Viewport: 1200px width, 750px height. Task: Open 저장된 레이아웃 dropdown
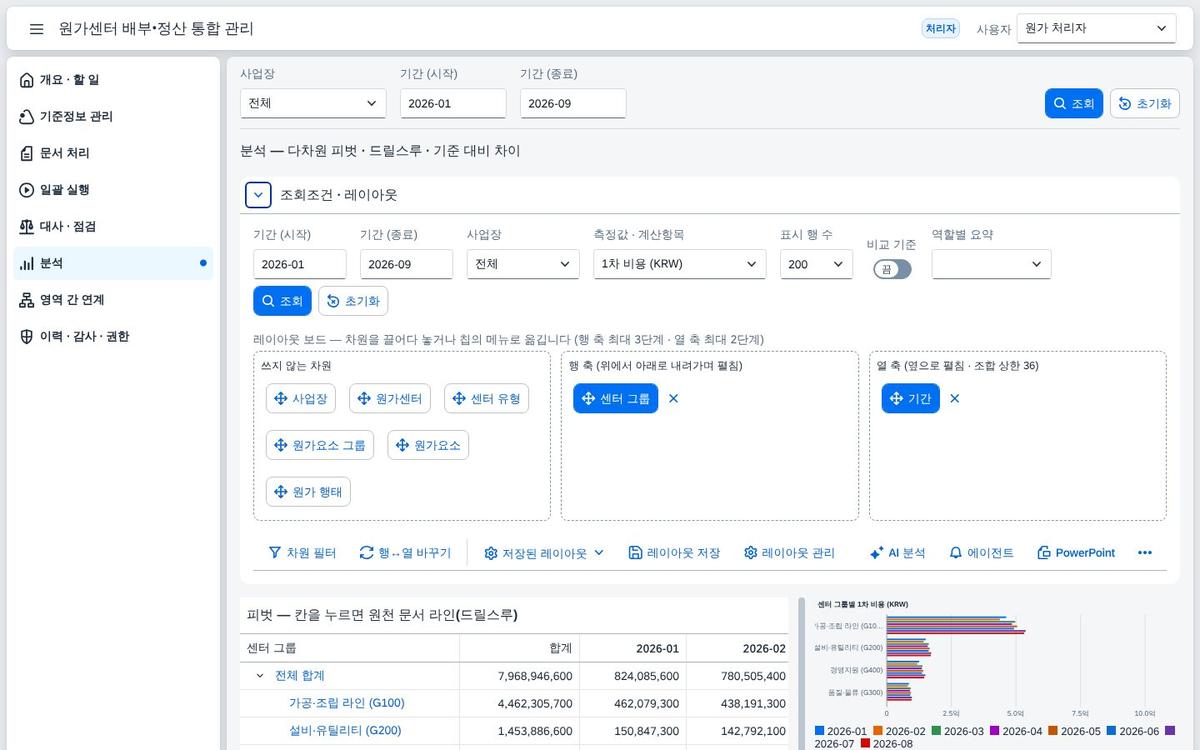coord(544,553)
